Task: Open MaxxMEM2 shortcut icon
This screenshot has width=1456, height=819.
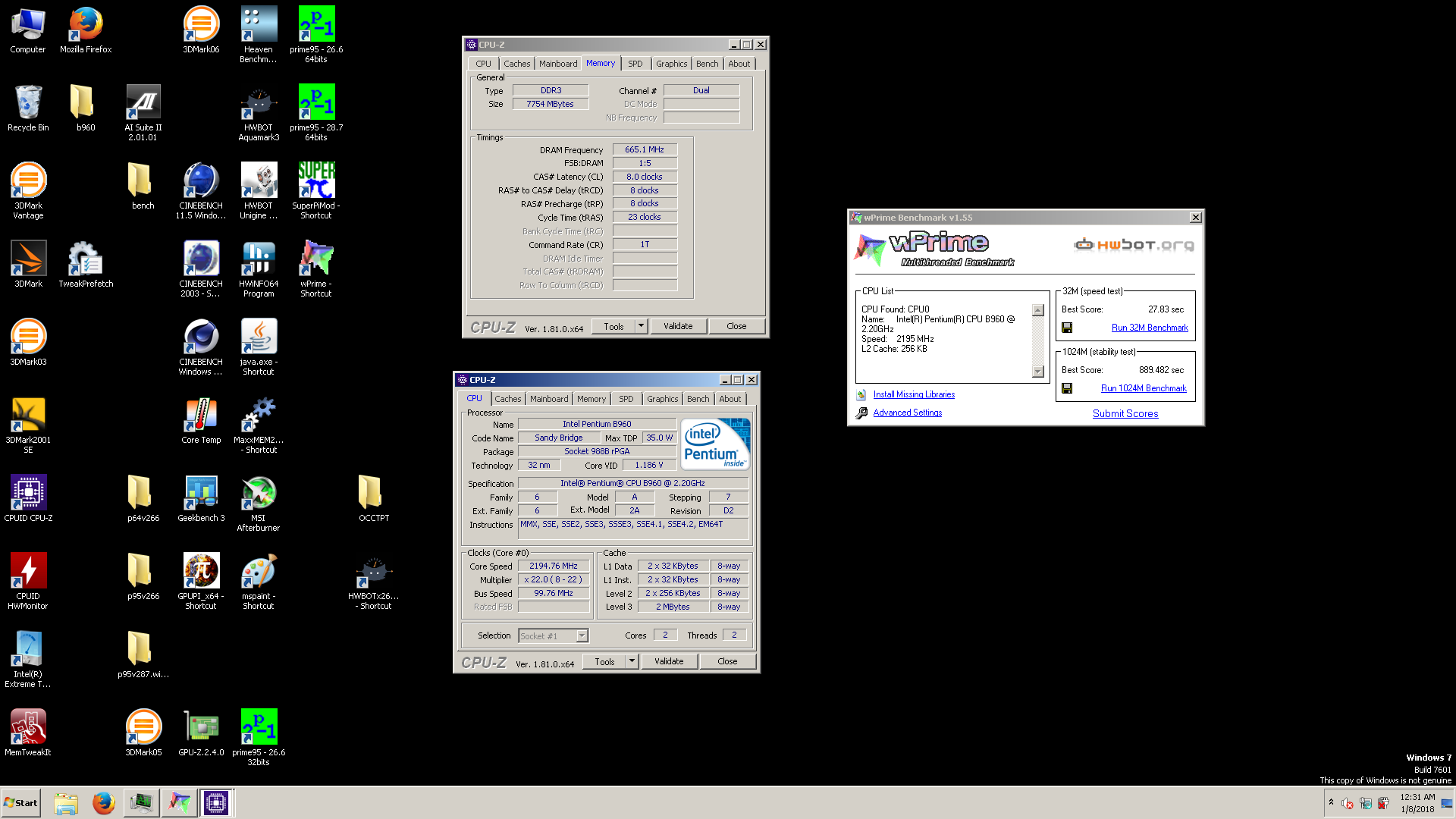Action: [259, 425]
